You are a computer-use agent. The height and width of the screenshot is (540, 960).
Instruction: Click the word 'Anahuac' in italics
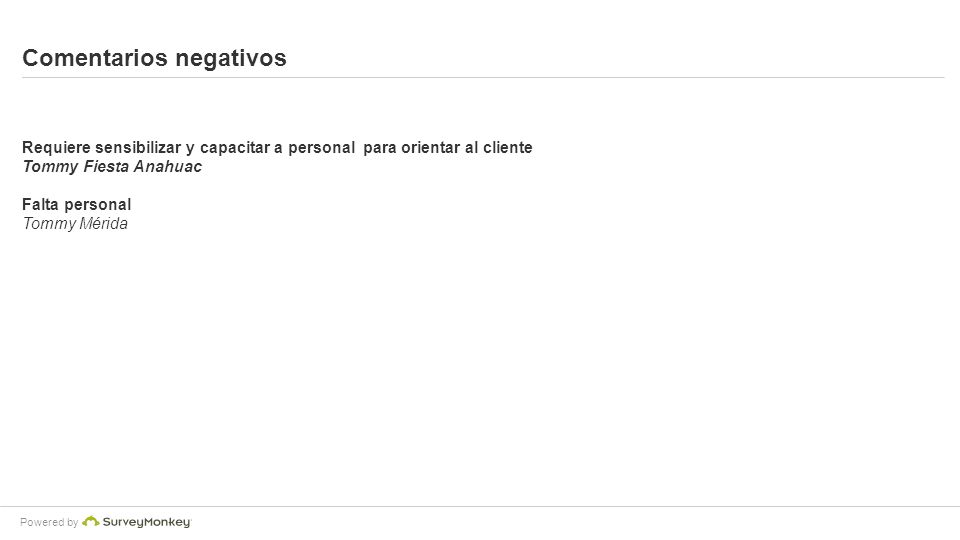[x=168, y=167]
